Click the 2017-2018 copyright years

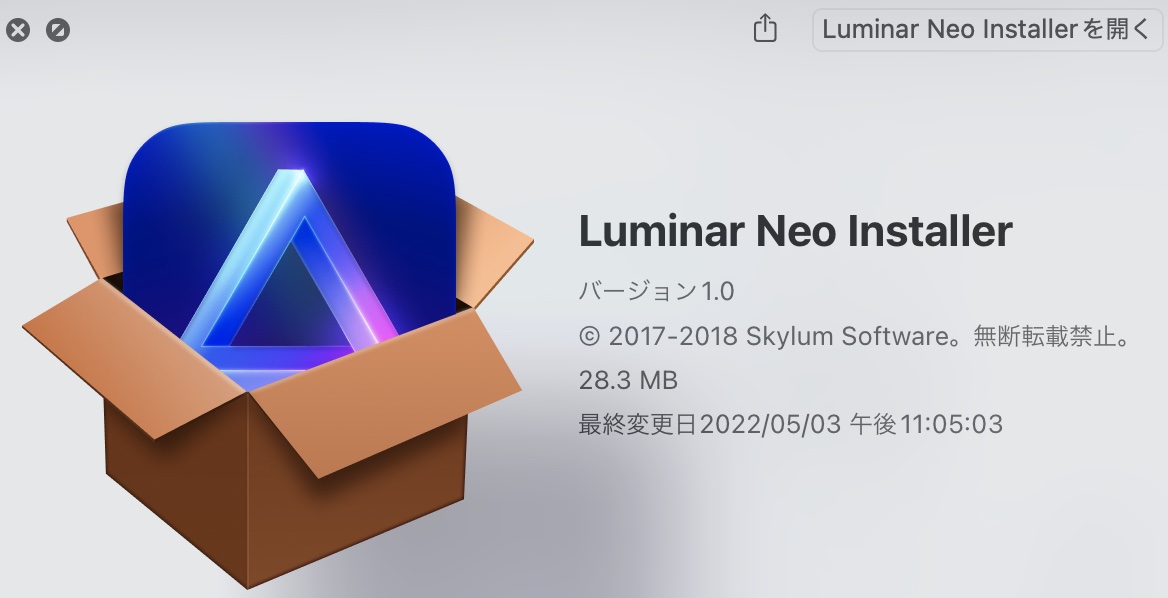pos(673,337)
